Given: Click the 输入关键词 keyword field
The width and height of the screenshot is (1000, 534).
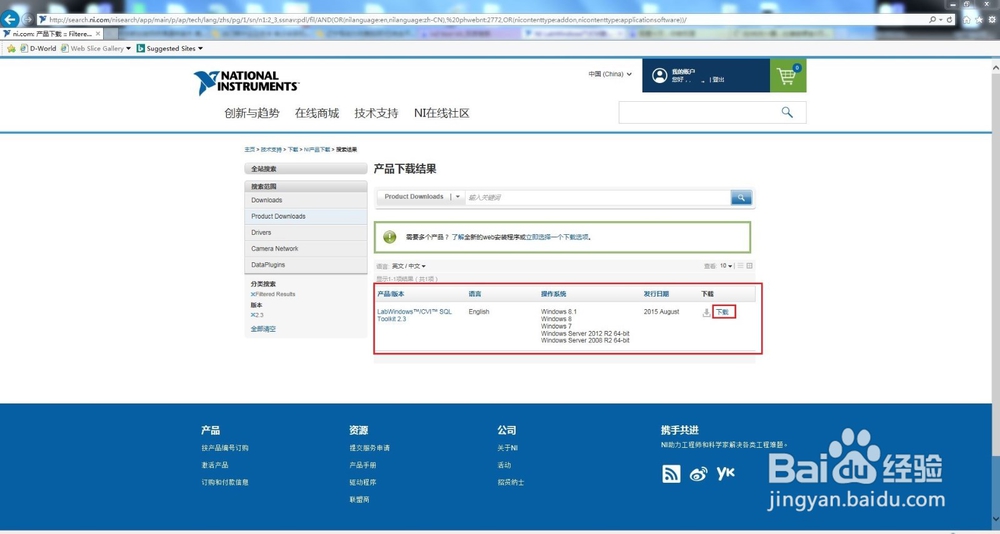Looking at the screenshot, I should point(598,198).
